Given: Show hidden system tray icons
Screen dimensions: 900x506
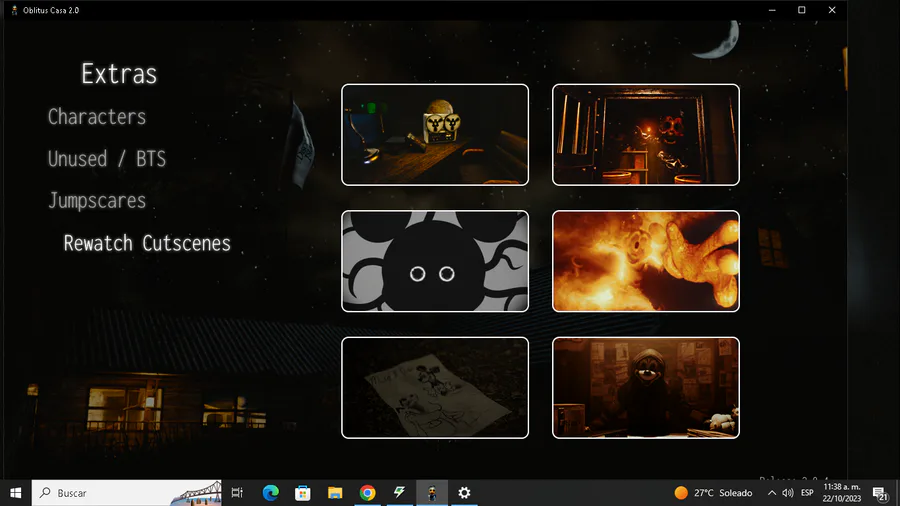Looking at the screenshot, I should pyautogui.click(x=772, y=493).
